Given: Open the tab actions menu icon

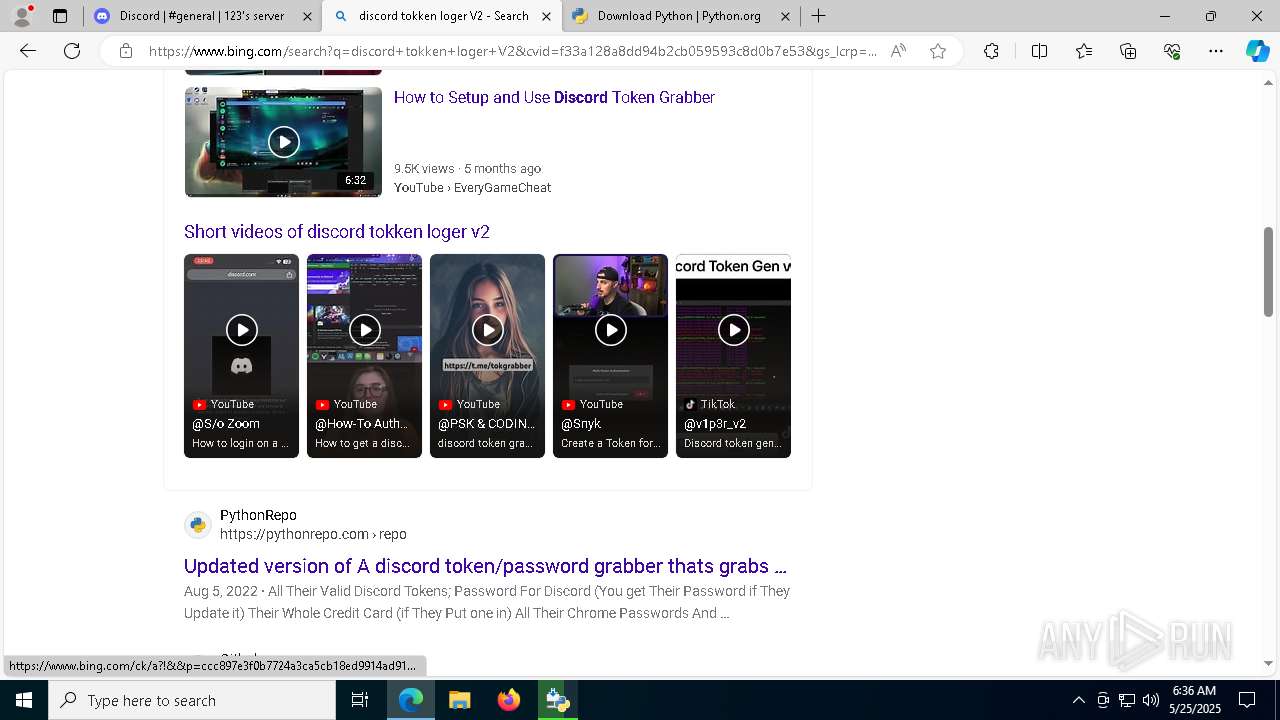Looking at the screenshot, I should [x=60, y=16].
